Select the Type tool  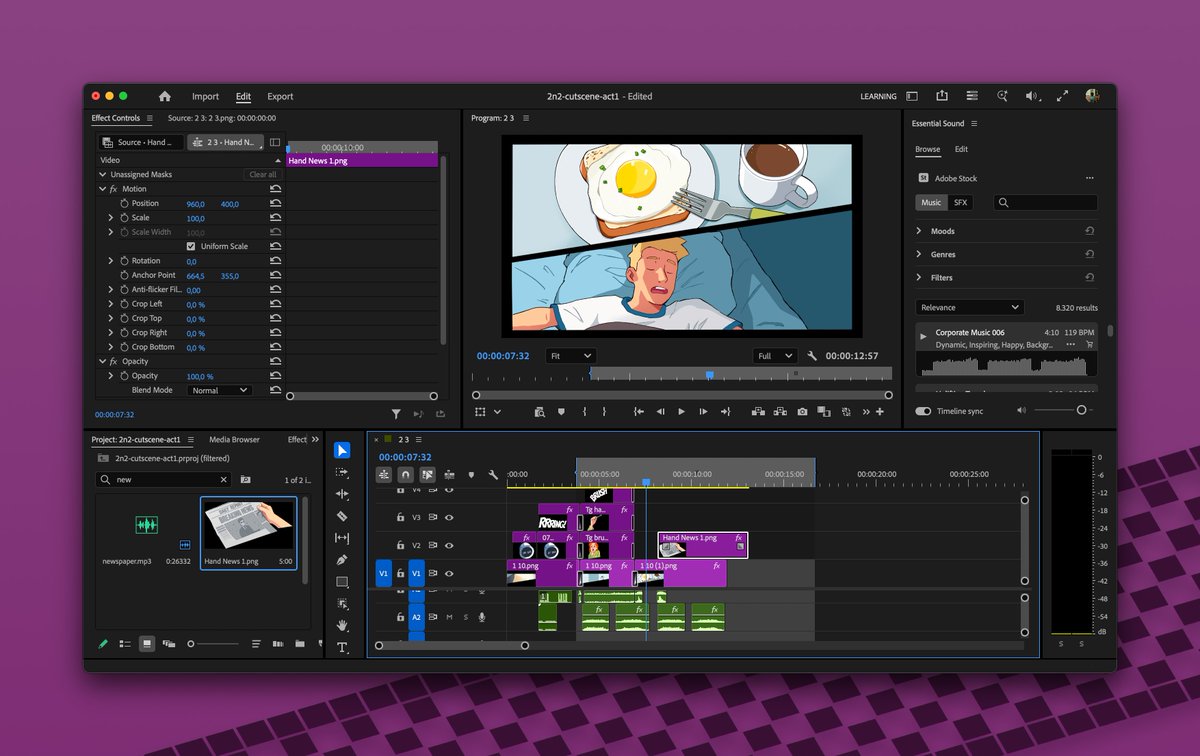pos(342,647)
